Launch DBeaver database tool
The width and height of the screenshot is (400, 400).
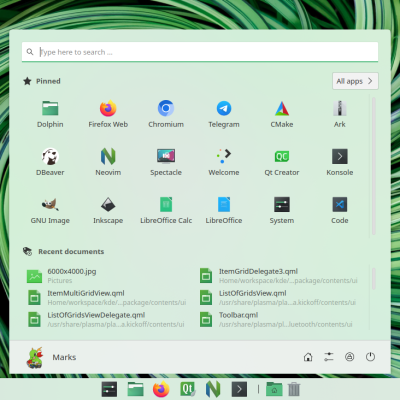(x=50, y=162)
